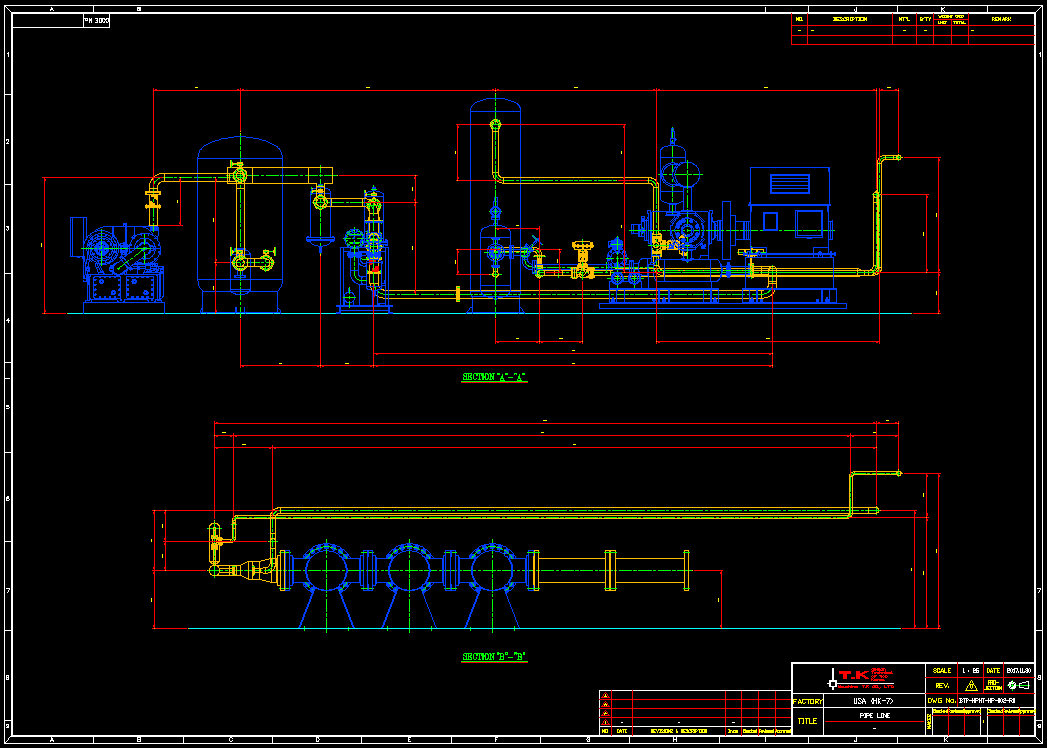The width and height of the screenshot is (1047, 748).
Task: Select the revision triangle beside REV.
Action: pyautogui.click(x=969, y=686)
